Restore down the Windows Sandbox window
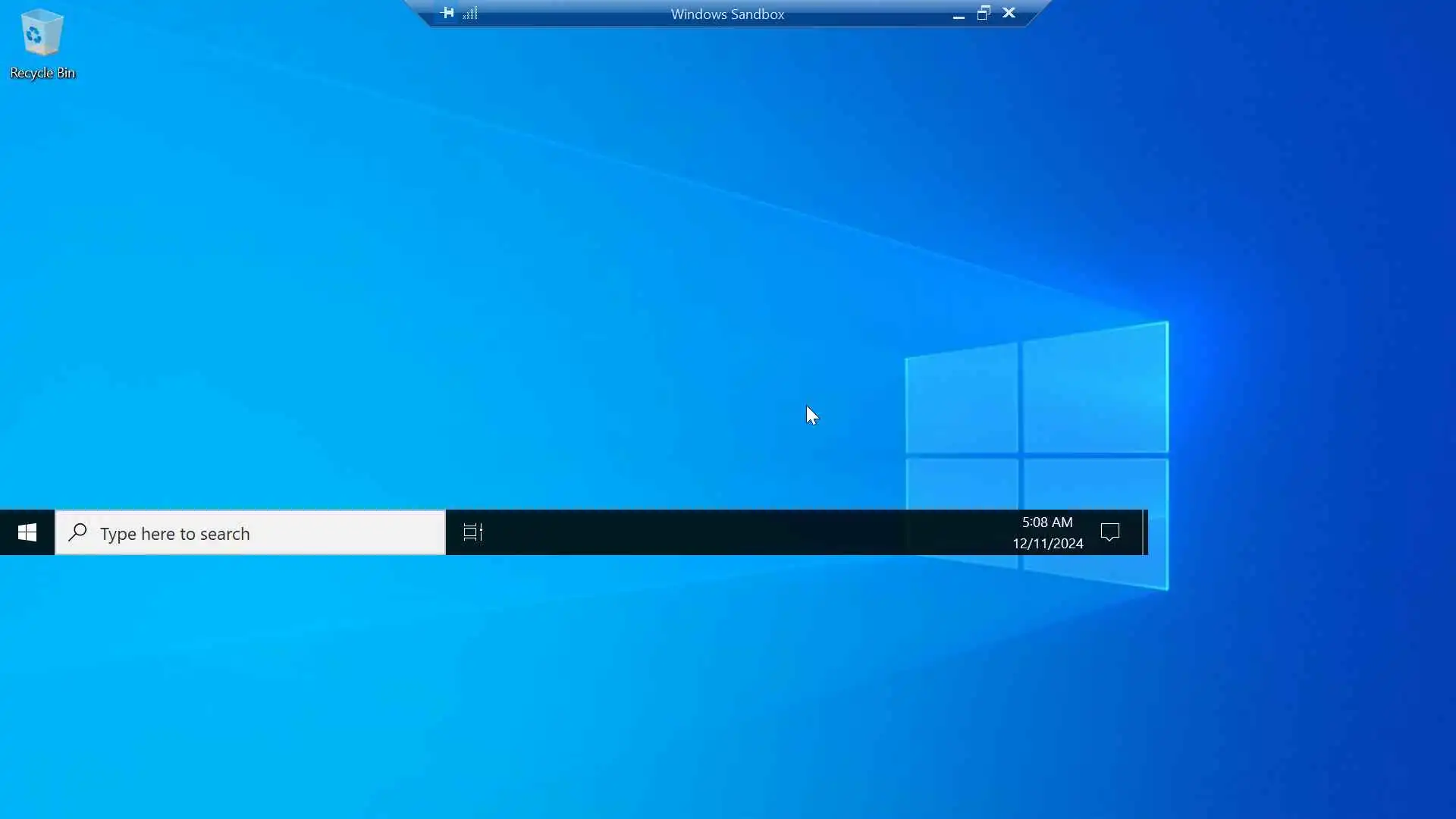1456x819 pixels. (984, 13)
